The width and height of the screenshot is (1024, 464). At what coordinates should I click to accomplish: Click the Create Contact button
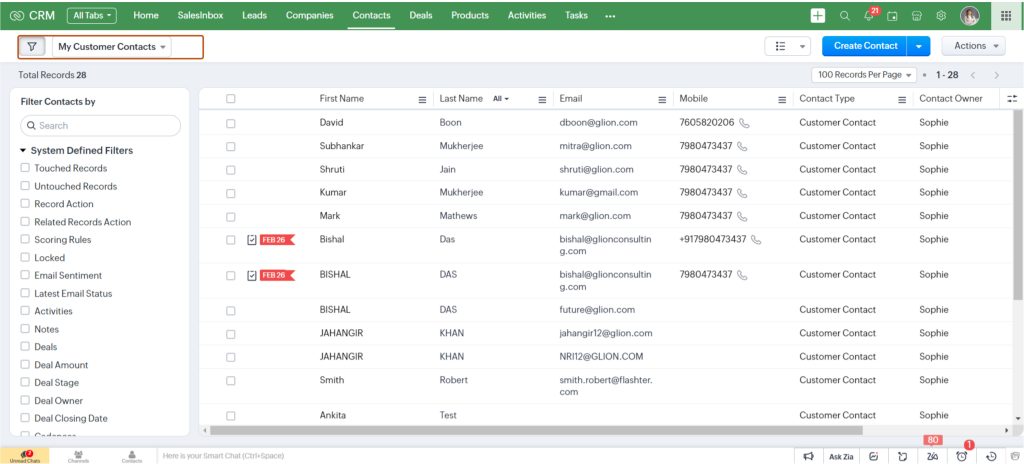865,46
